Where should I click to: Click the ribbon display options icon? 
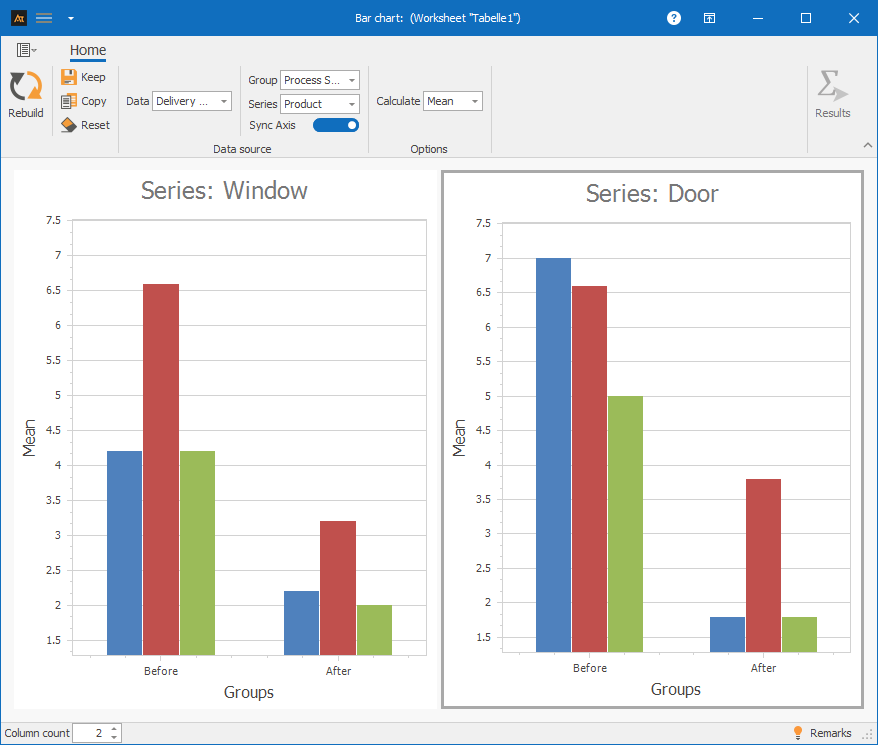(708, 18)
